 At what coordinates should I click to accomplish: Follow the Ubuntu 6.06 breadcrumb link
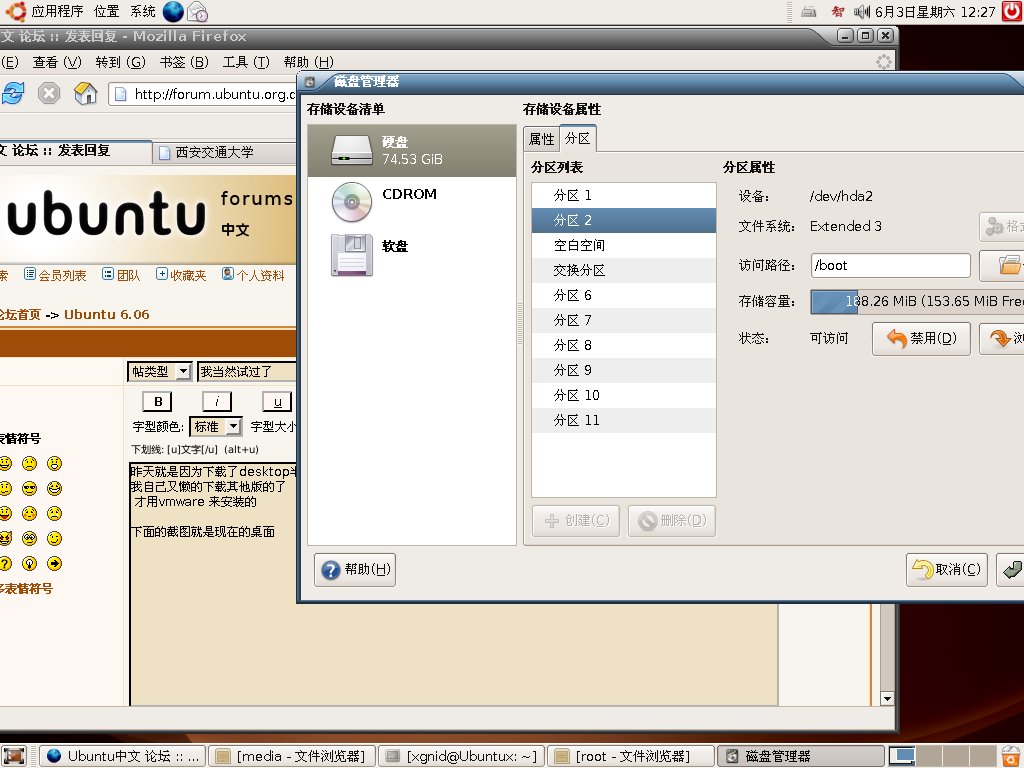tap(106, 314)
